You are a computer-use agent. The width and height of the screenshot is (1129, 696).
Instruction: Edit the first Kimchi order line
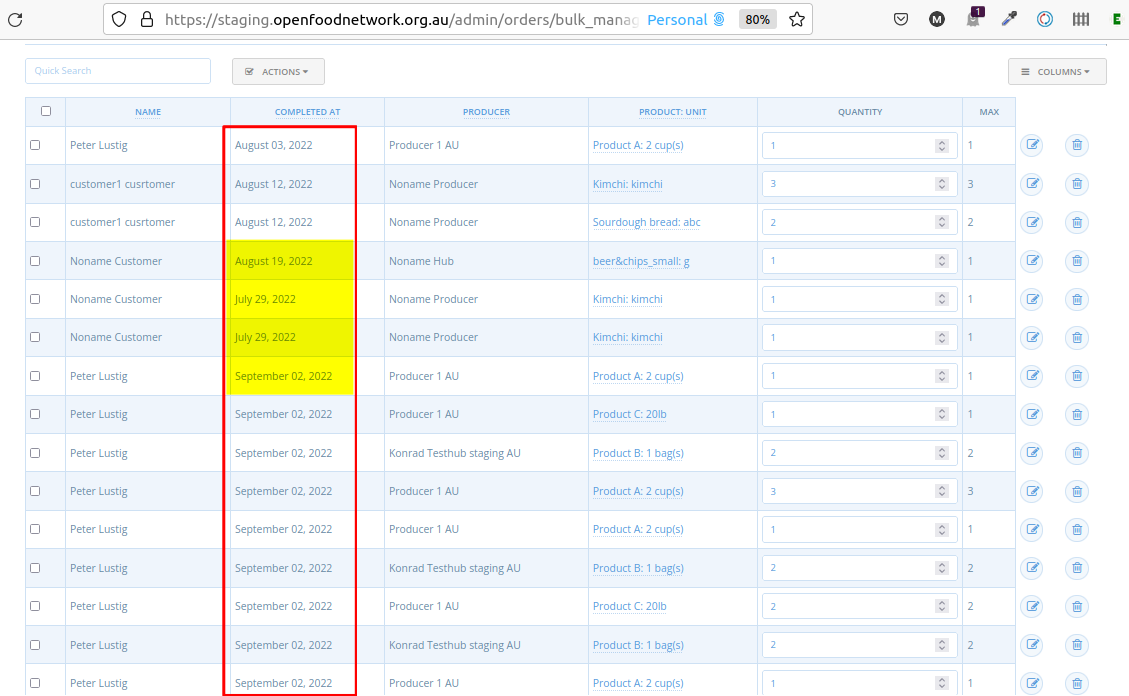1032,184
